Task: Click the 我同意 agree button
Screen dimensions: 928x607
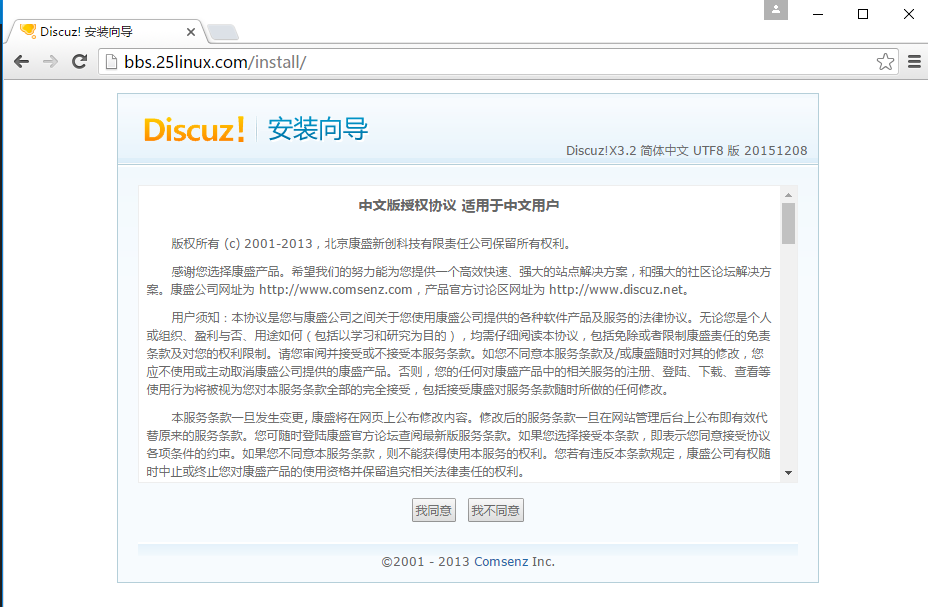Action: tap(434, 510)
